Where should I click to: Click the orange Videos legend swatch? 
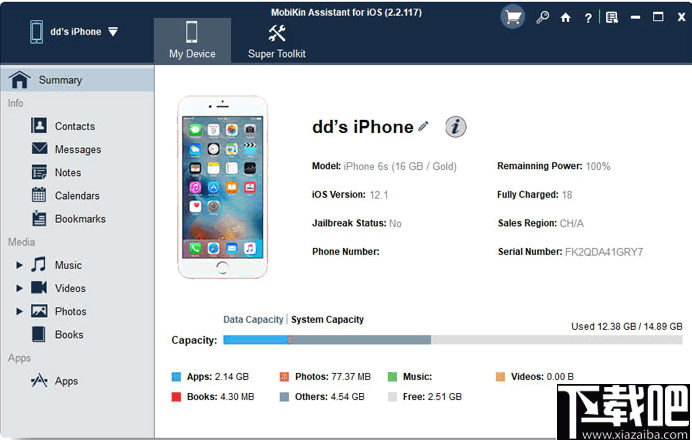500,377
